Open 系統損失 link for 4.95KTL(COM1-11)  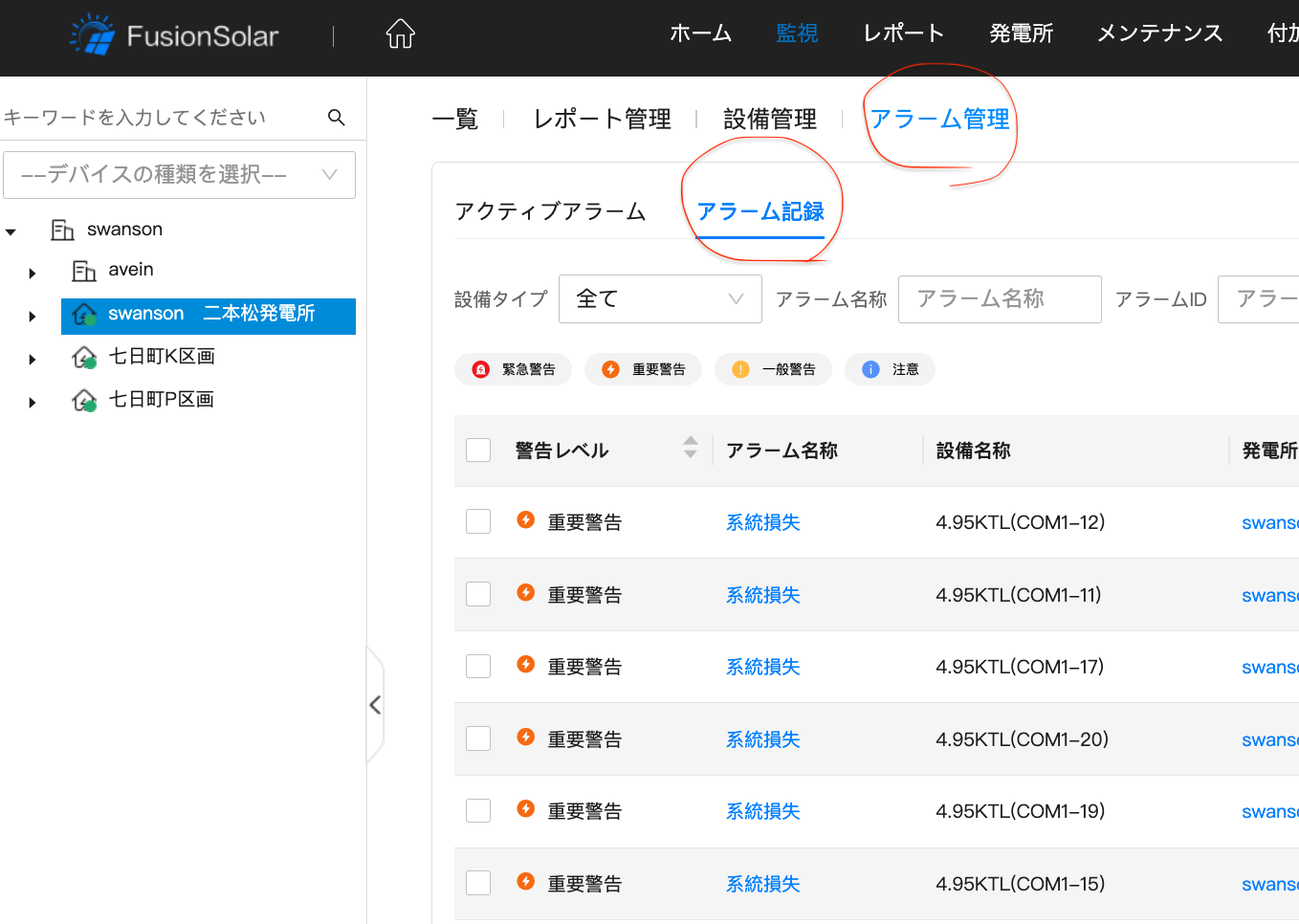[762, 595]
